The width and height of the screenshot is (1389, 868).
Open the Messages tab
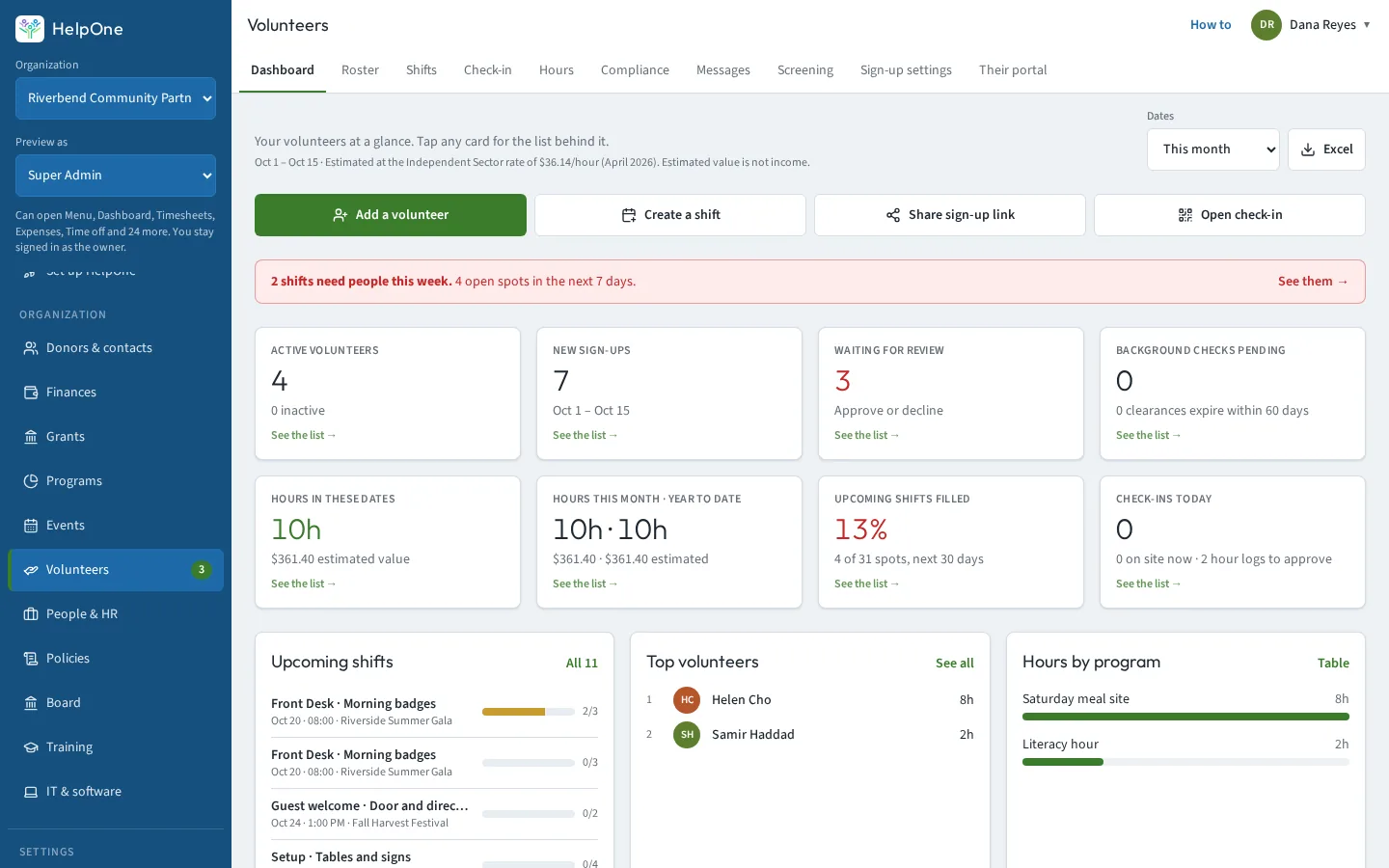(x=723, y=70)
